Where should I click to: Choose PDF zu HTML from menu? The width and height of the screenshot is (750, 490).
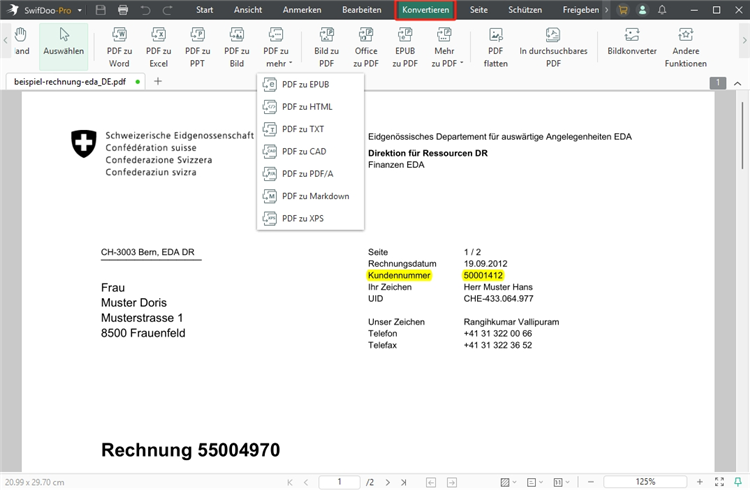[x=310, y=107]
